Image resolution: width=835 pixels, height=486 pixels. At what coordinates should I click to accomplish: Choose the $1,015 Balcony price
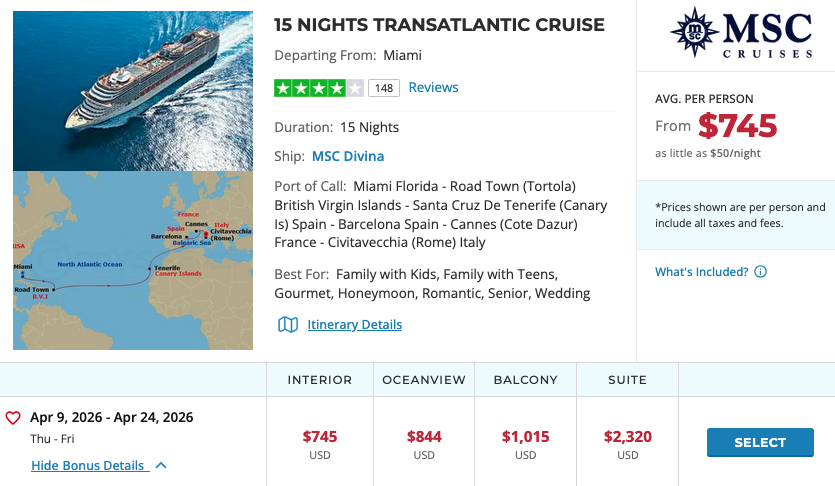526,437
